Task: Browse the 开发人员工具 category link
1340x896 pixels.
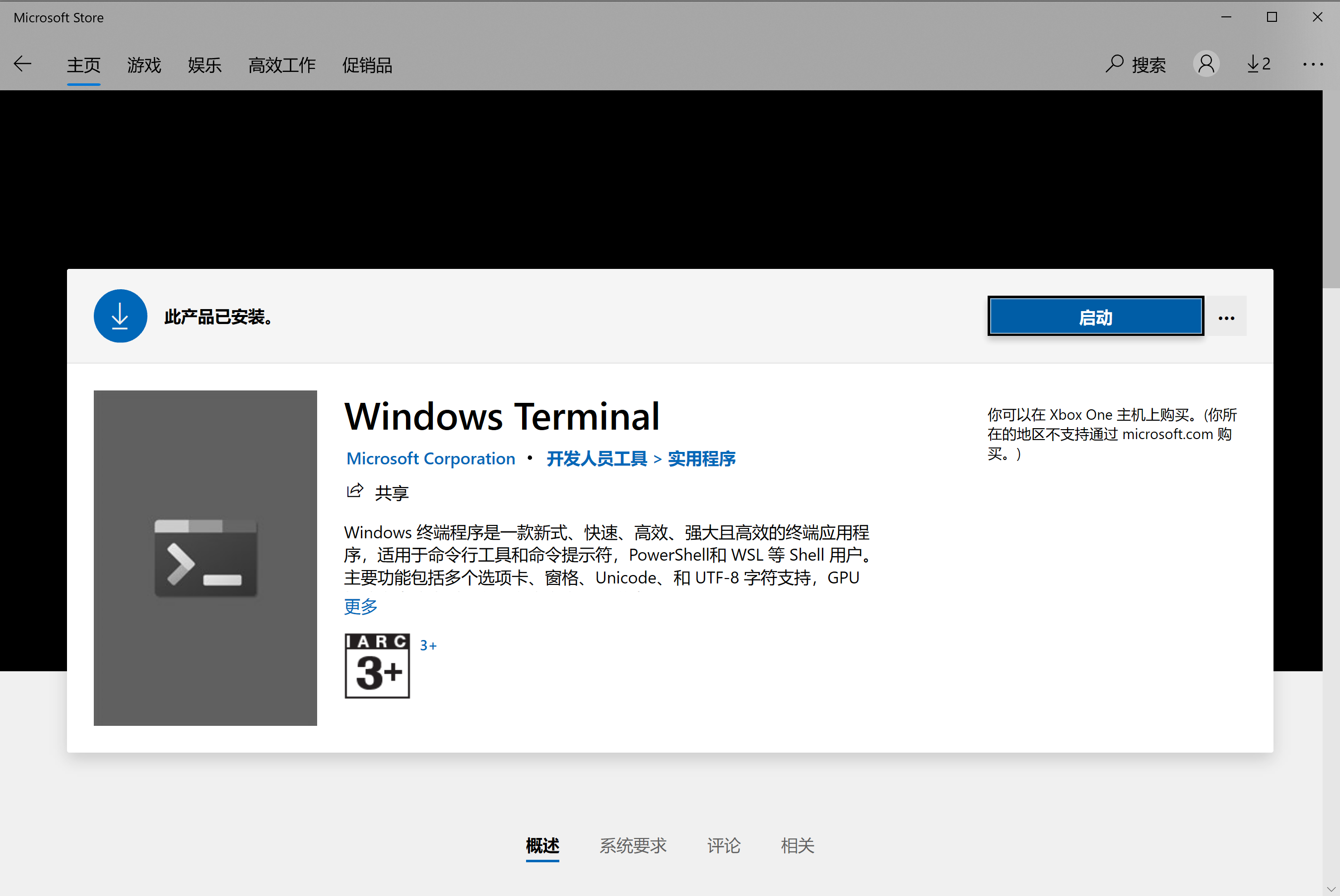Action: click(597, 458)
